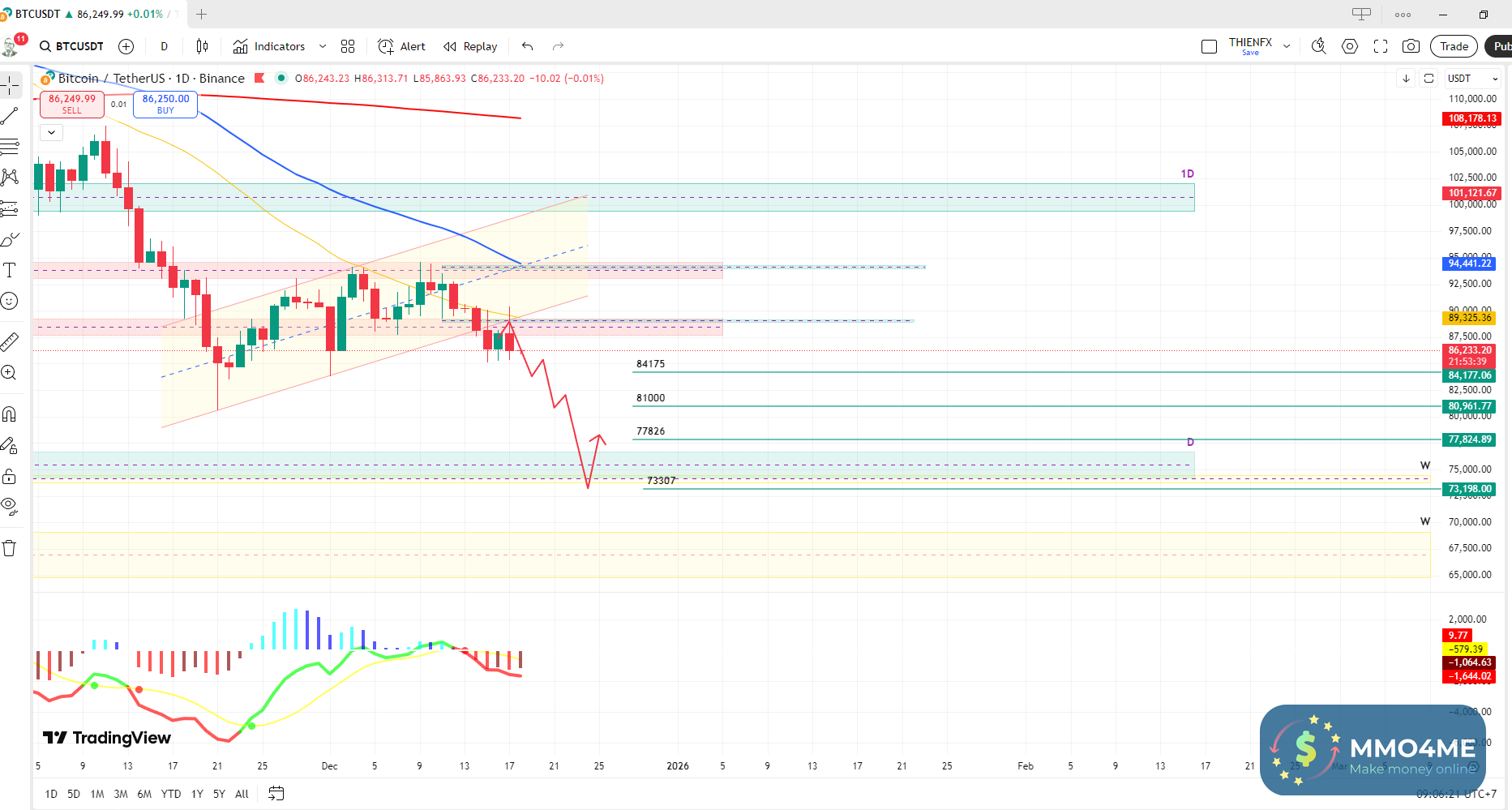Open the multi-monitor layout icon in title bar
Image resolution: width=1512 pixels, height=810 pixels.
1362,14
